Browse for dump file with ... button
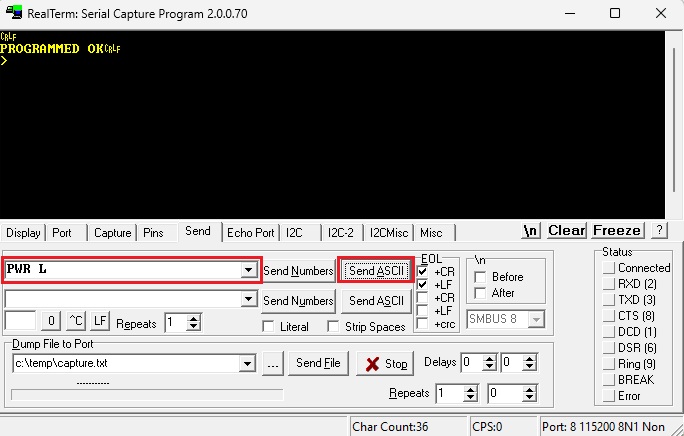Screen dimensions: 684x436 point(273,364)
